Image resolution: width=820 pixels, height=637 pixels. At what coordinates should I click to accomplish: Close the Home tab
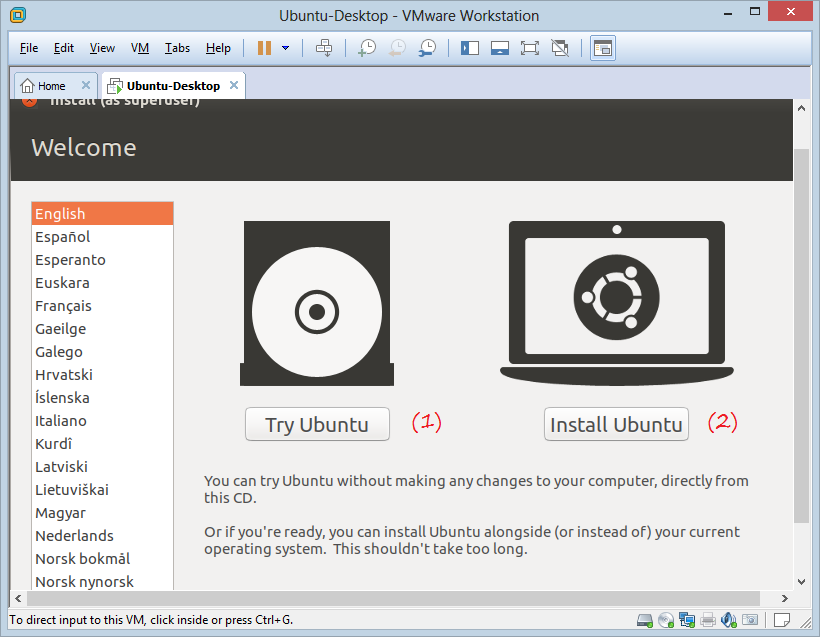[86, 85]
